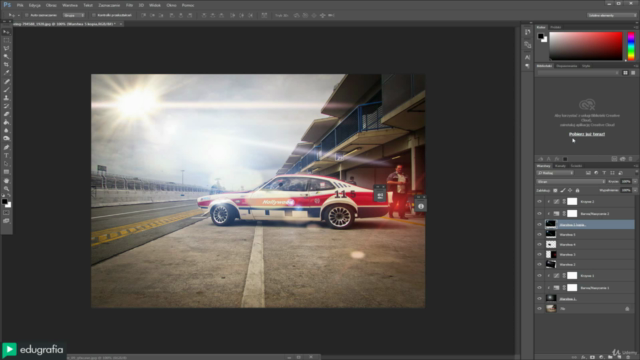Screen dimensions: 640x360
Task: Select the Pen tool
Action: click(x=6, y=147)
